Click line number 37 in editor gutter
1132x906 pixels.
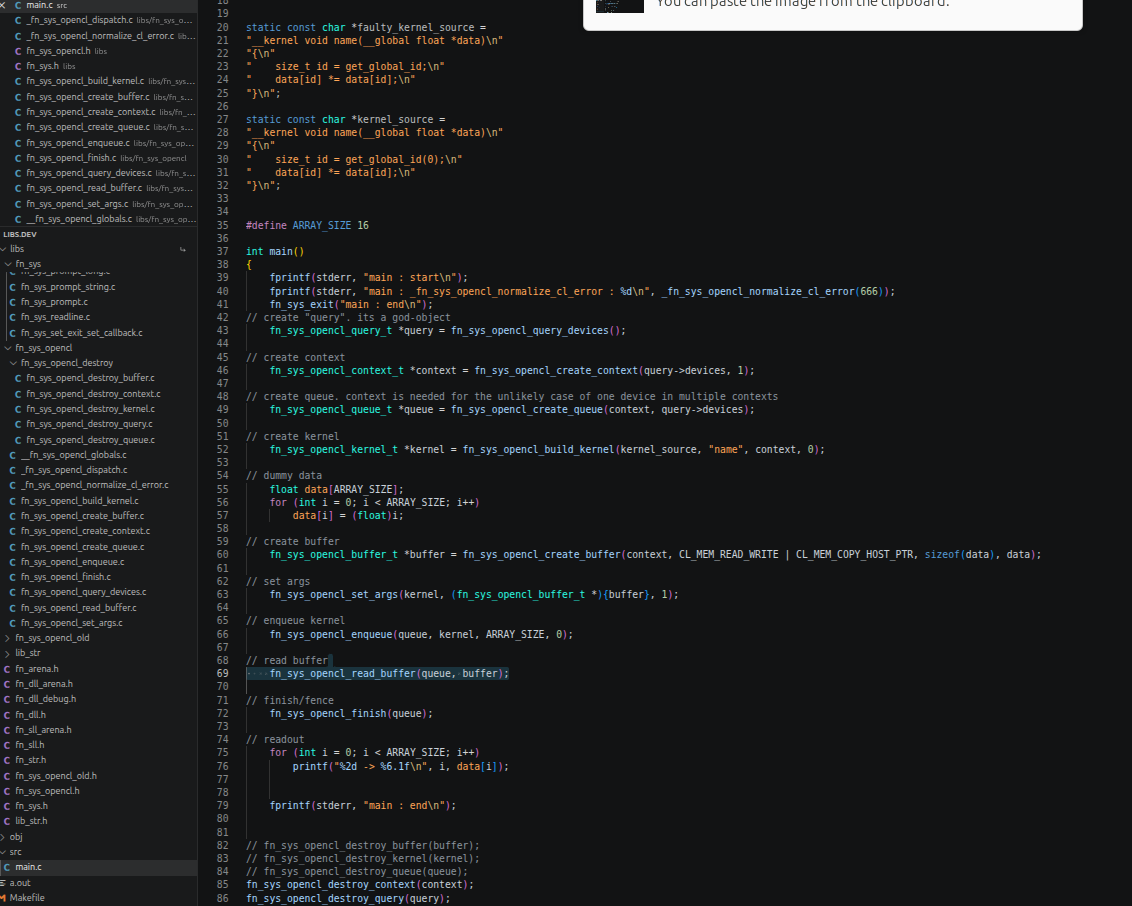222,252
